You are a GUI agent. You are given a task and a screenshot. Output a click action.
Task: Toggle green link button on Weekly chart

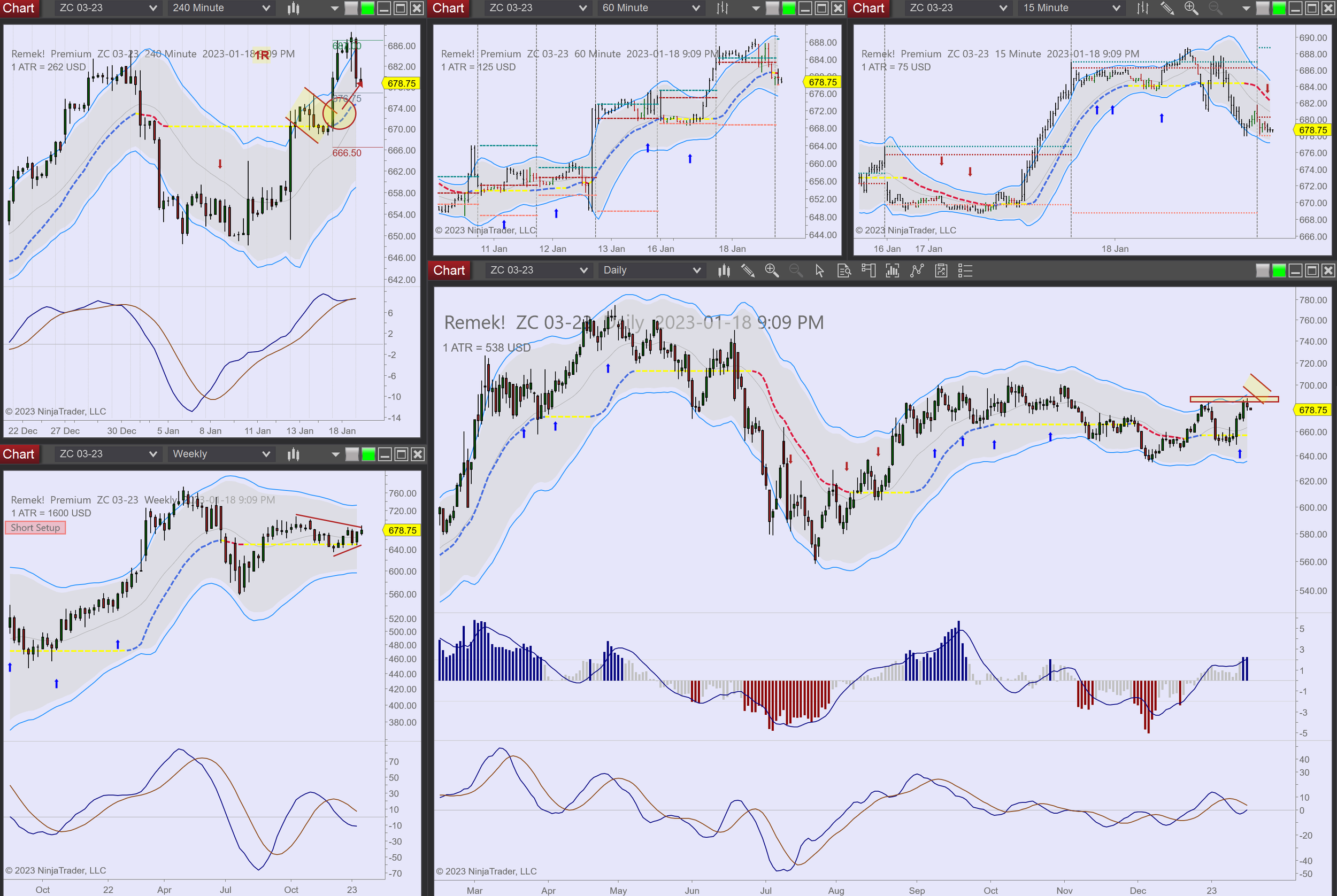[368, 454]
